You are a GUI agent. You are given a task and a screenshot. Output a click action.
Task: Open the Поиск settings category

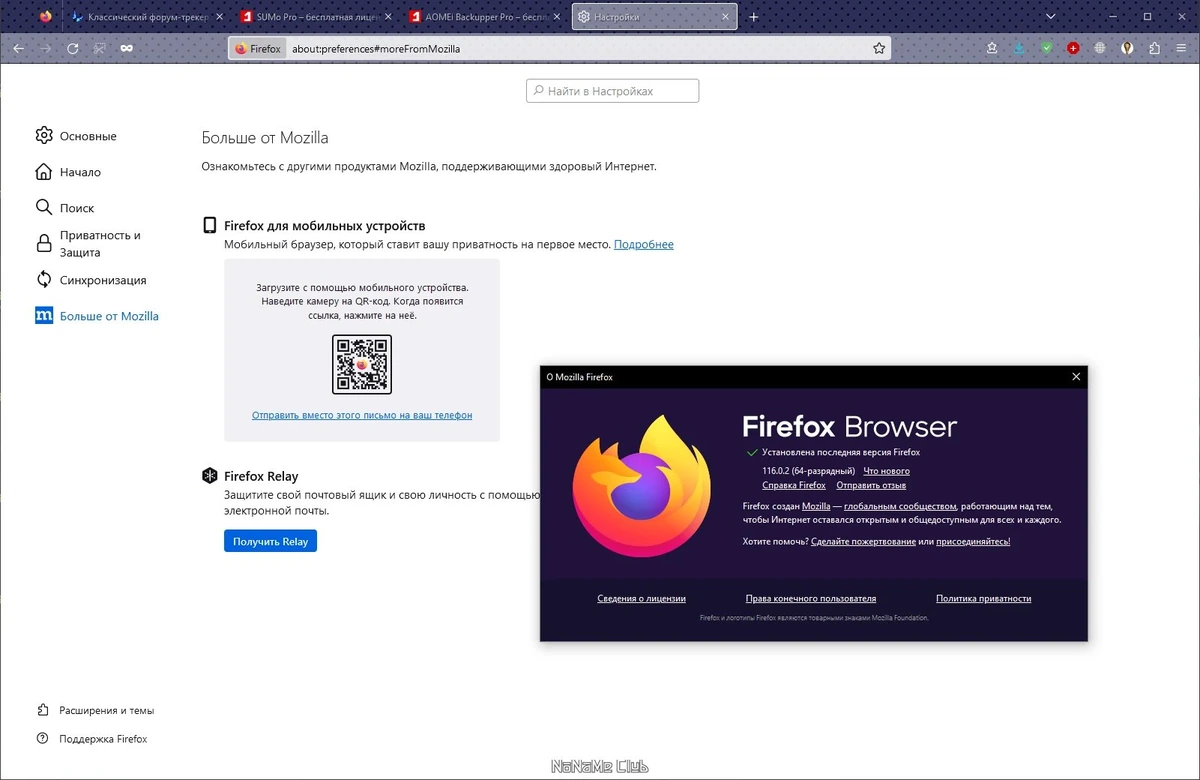(x=65, y=208)
